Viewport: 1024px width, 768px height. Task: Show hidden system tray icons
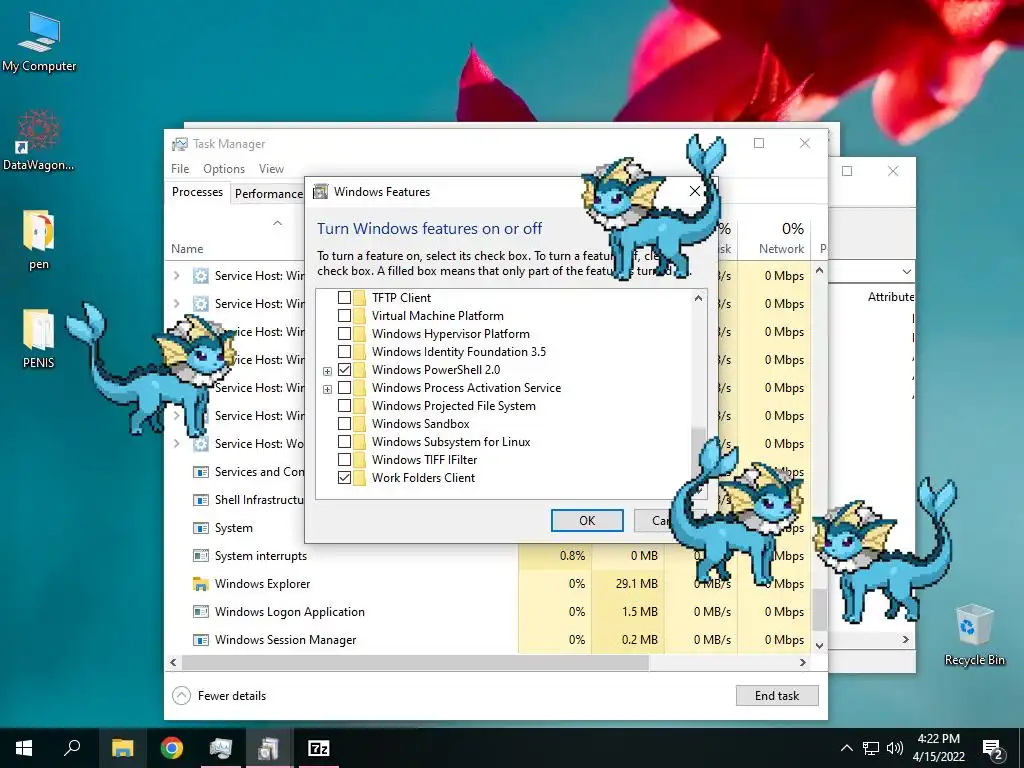point(846,748)
